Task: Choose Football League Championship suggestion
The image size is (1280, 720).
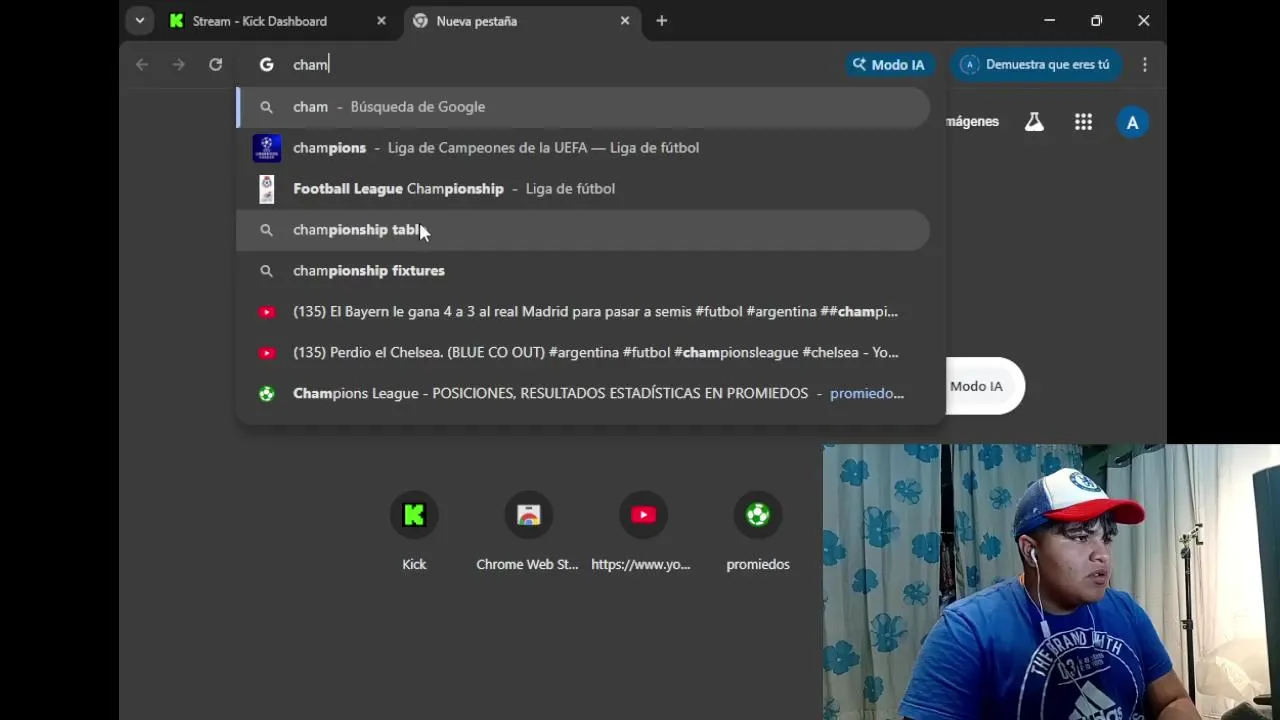Action: click(x=583, y=189)
